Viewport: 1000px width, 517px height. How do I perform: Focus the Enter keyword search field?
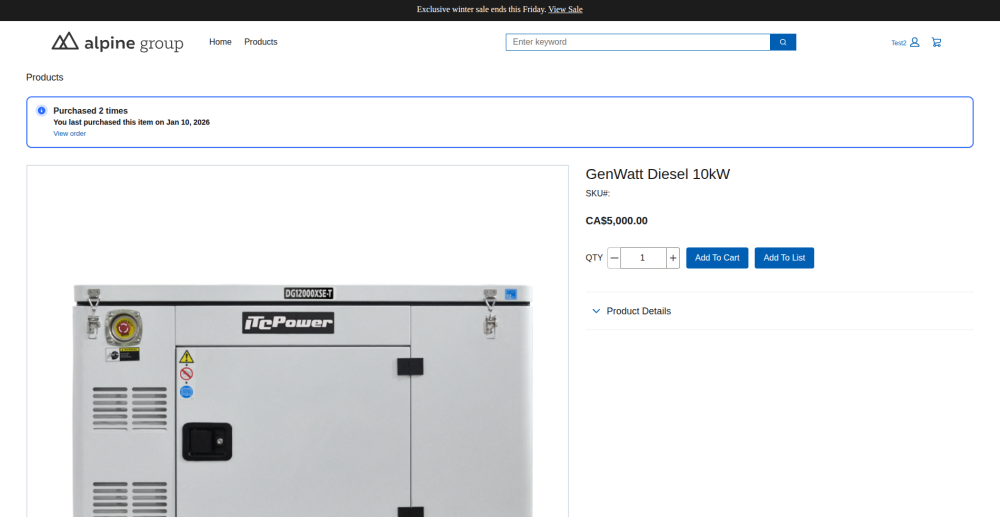pos(637,42)
